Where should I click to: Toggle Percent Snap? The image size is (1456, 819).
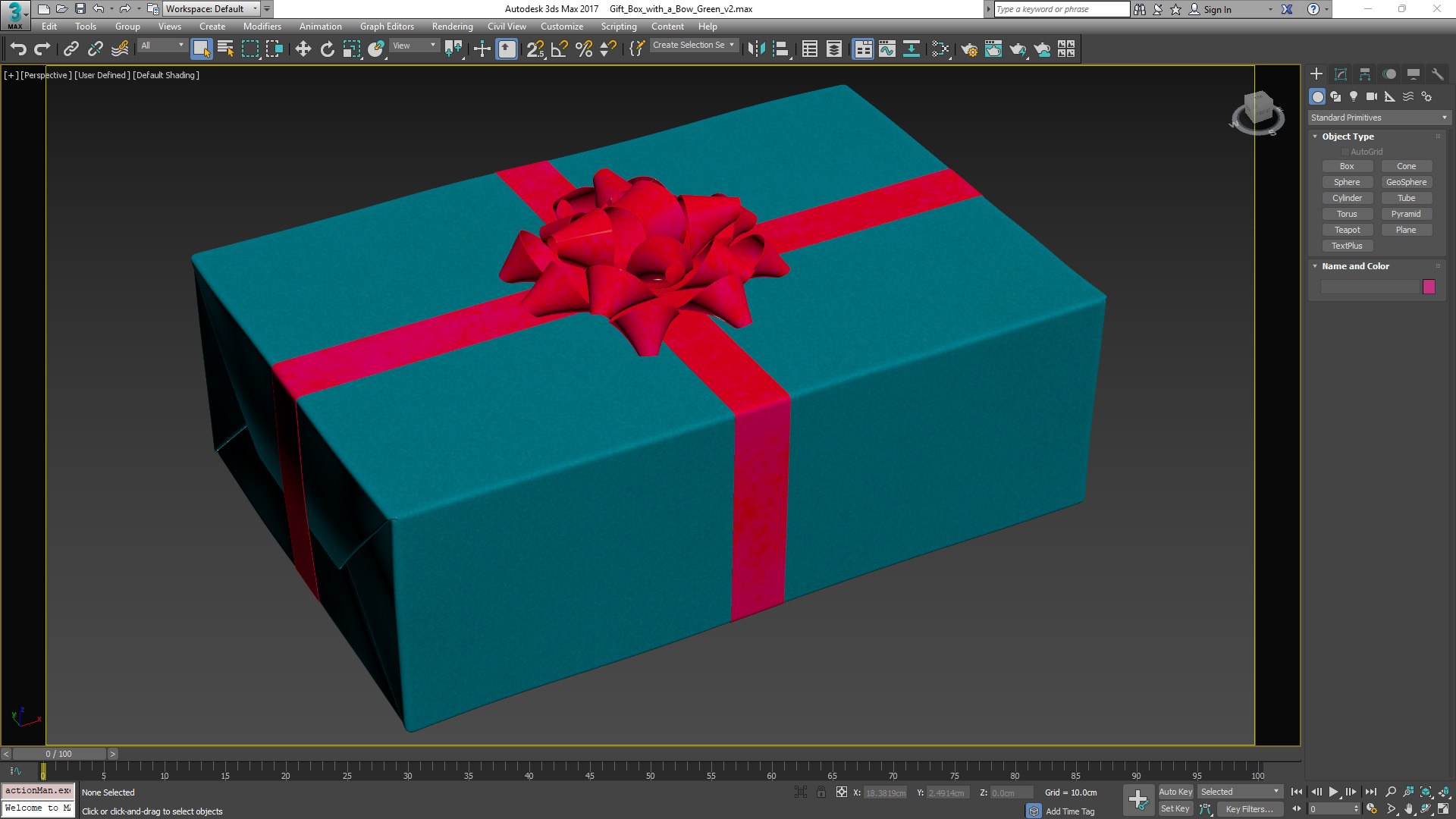(584, 49)
